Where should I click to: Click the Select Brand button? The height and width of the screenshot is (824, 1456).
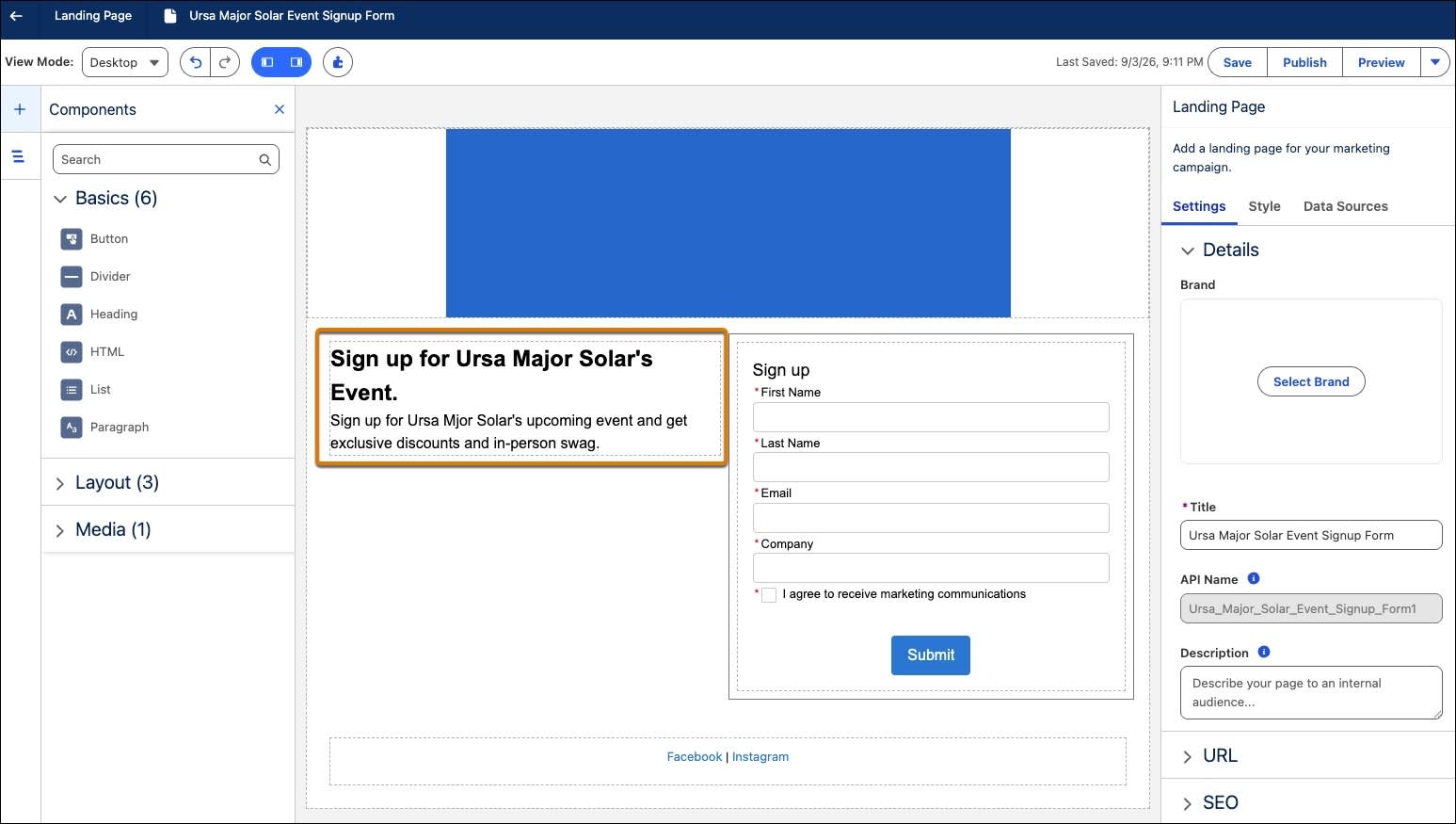click(x=1311, y=381)
